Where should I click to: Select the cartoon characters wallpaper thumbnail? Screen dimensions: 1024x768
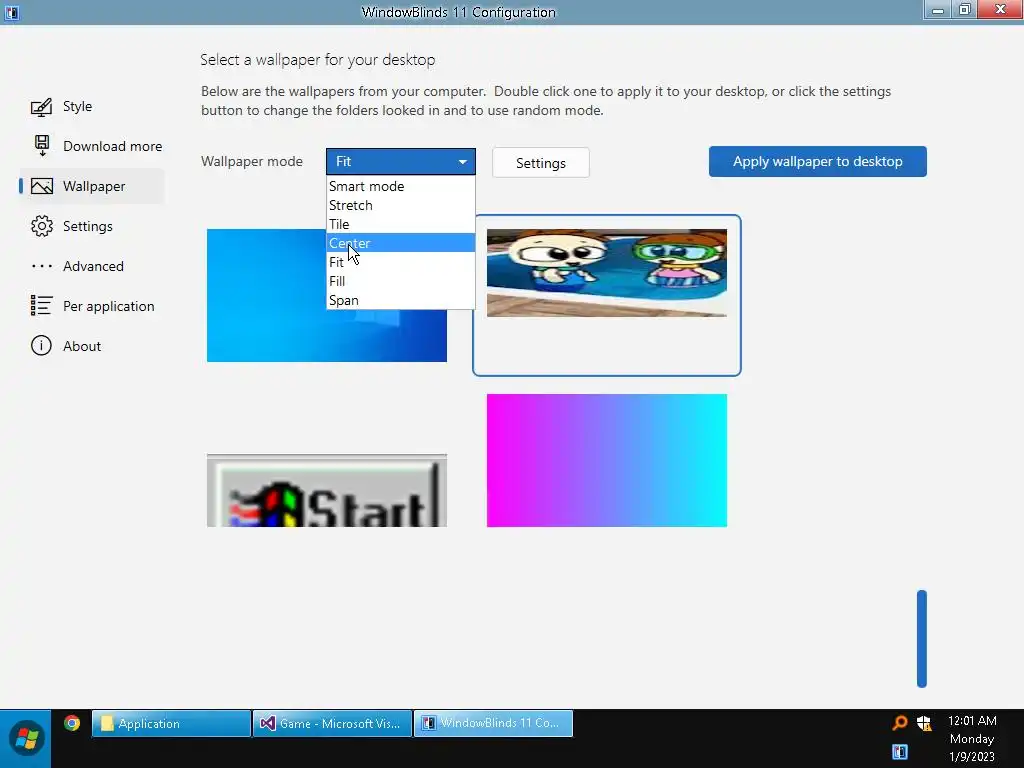(x=607, y=273)
